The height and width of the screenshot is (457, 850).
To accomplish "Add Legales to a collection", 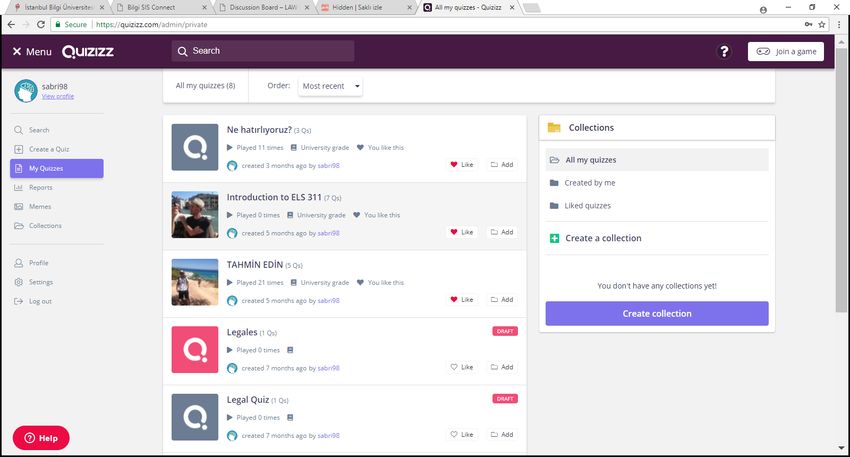I will pyautogui.click(x=502, y=367).
